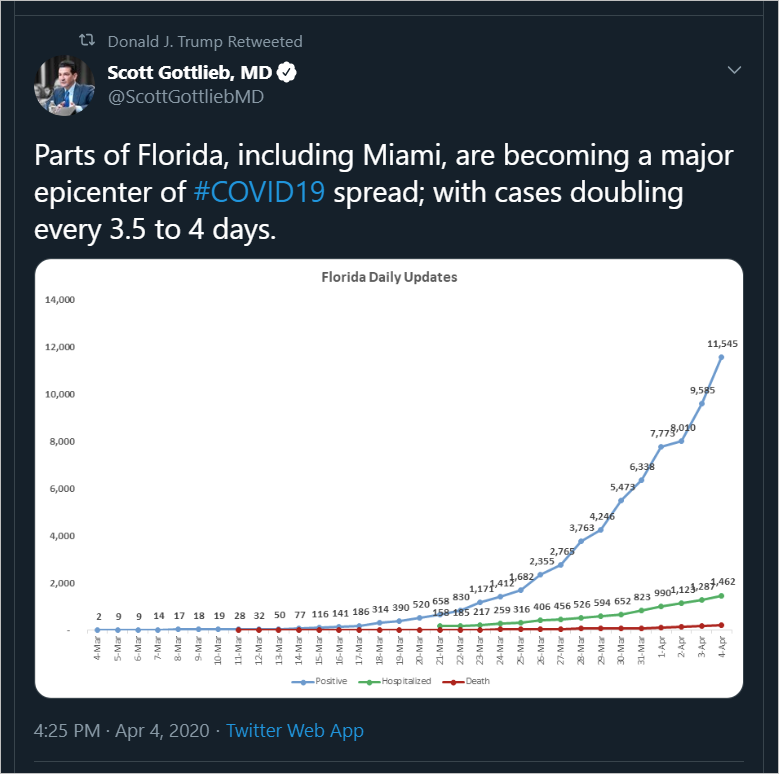779x774 pixels.
Task: Click the verified badge next to Scott Gottlieb
Action: pos(286,73)
